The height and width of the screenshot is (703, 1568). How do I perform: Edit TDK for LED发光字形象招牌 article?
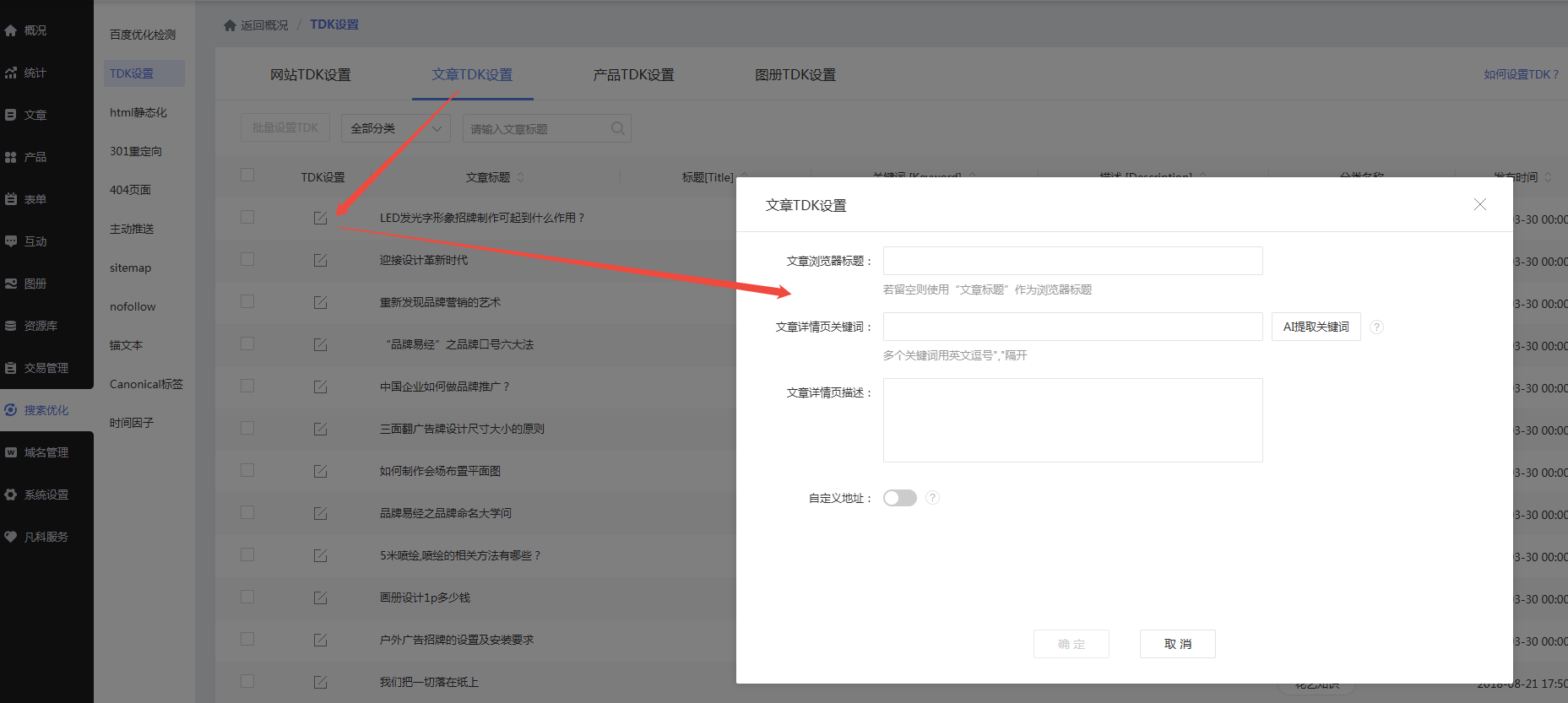coord(321,218)
